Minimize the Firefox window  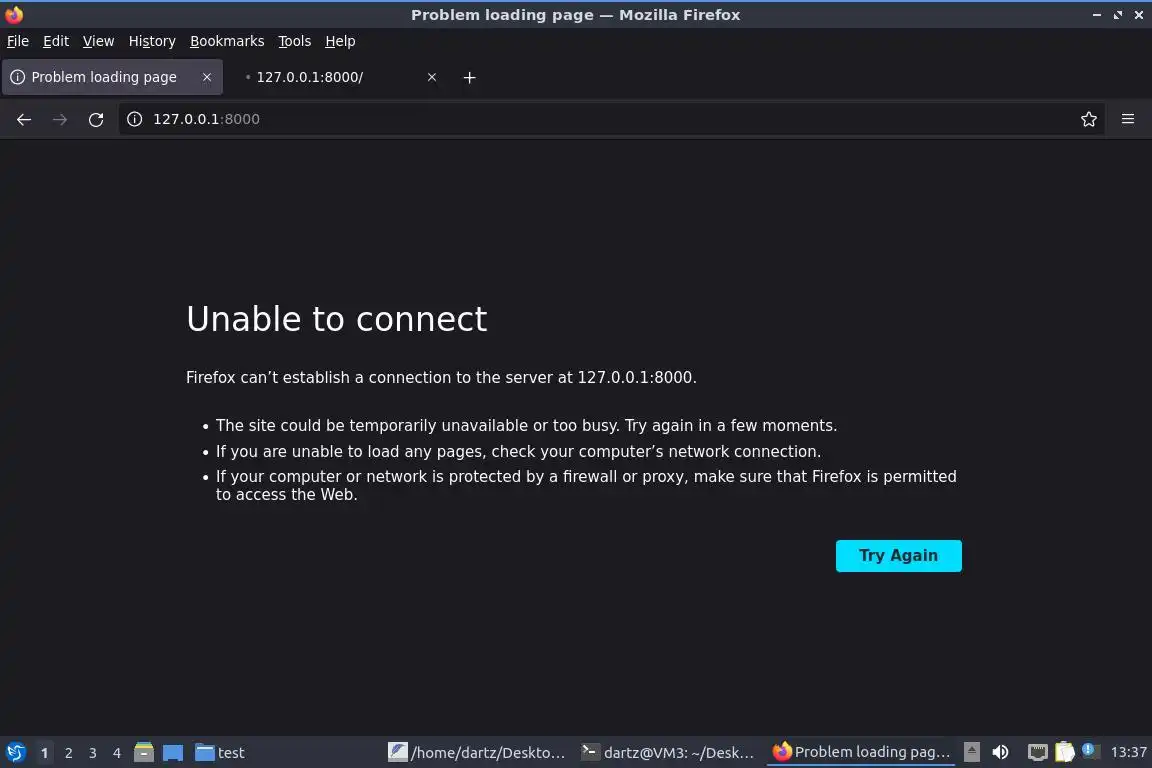click(x=1096, y=15)
